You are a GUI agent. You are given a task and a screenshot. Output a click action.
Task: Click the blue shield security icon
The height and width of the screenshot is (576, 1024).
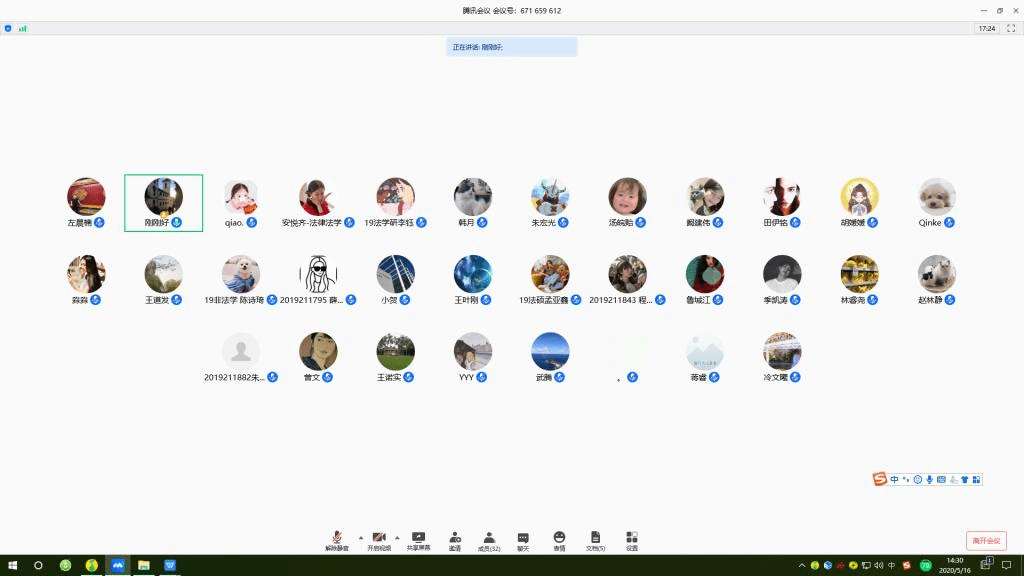[x=8, y=28]
